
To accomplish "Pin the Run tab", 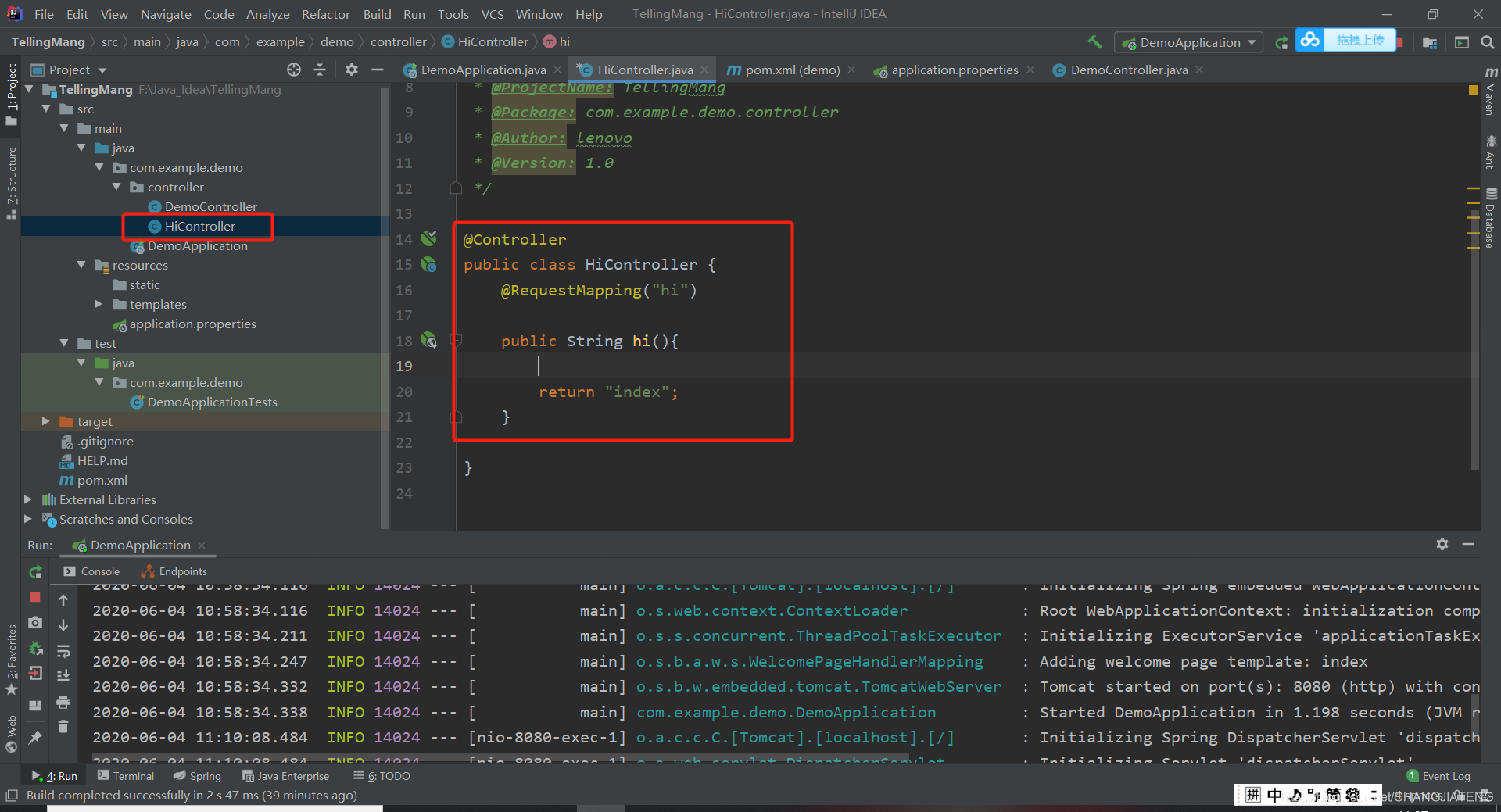I will (x=35, y=737).
